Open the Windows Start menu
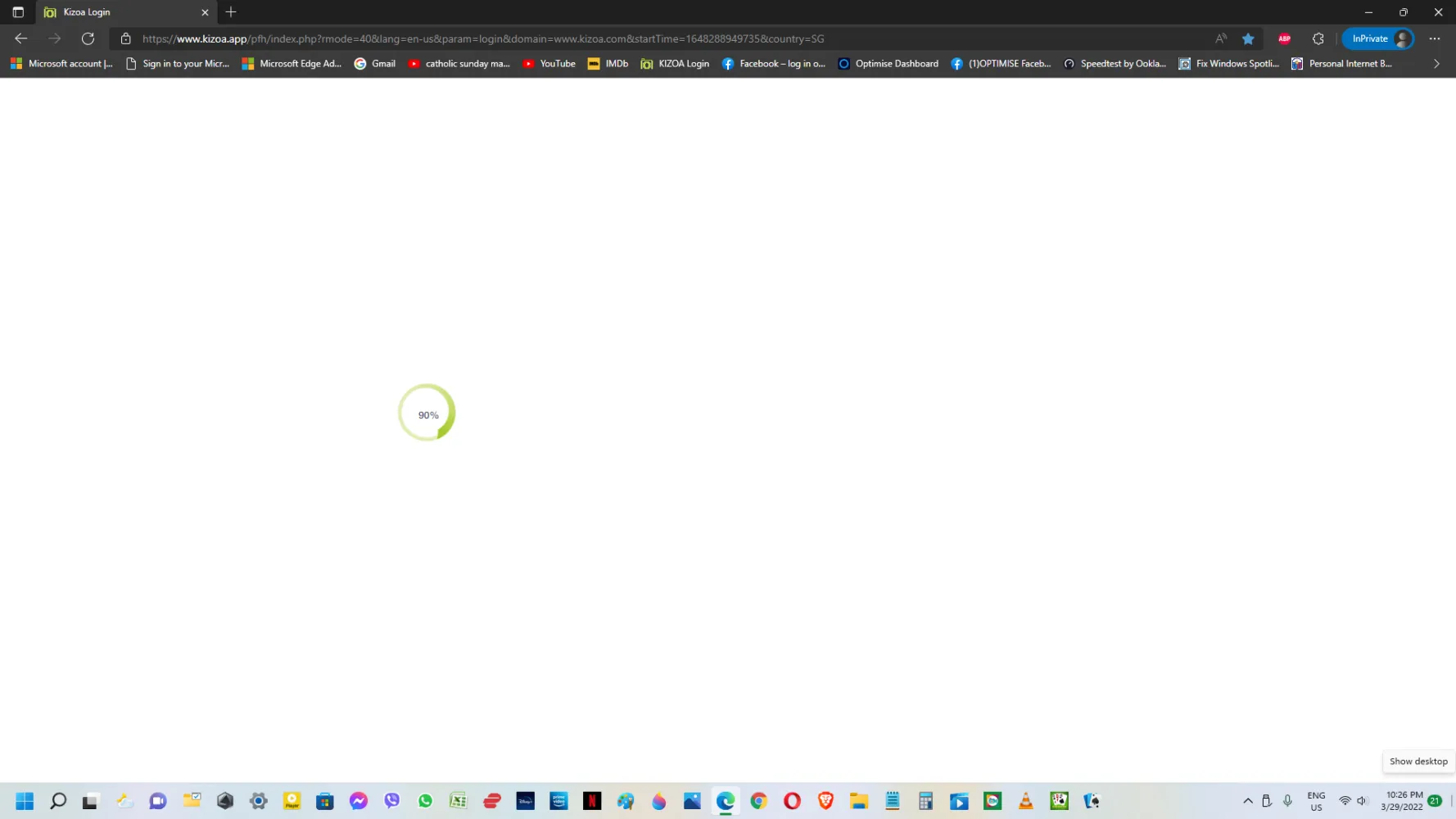 (x=25, y=801)
